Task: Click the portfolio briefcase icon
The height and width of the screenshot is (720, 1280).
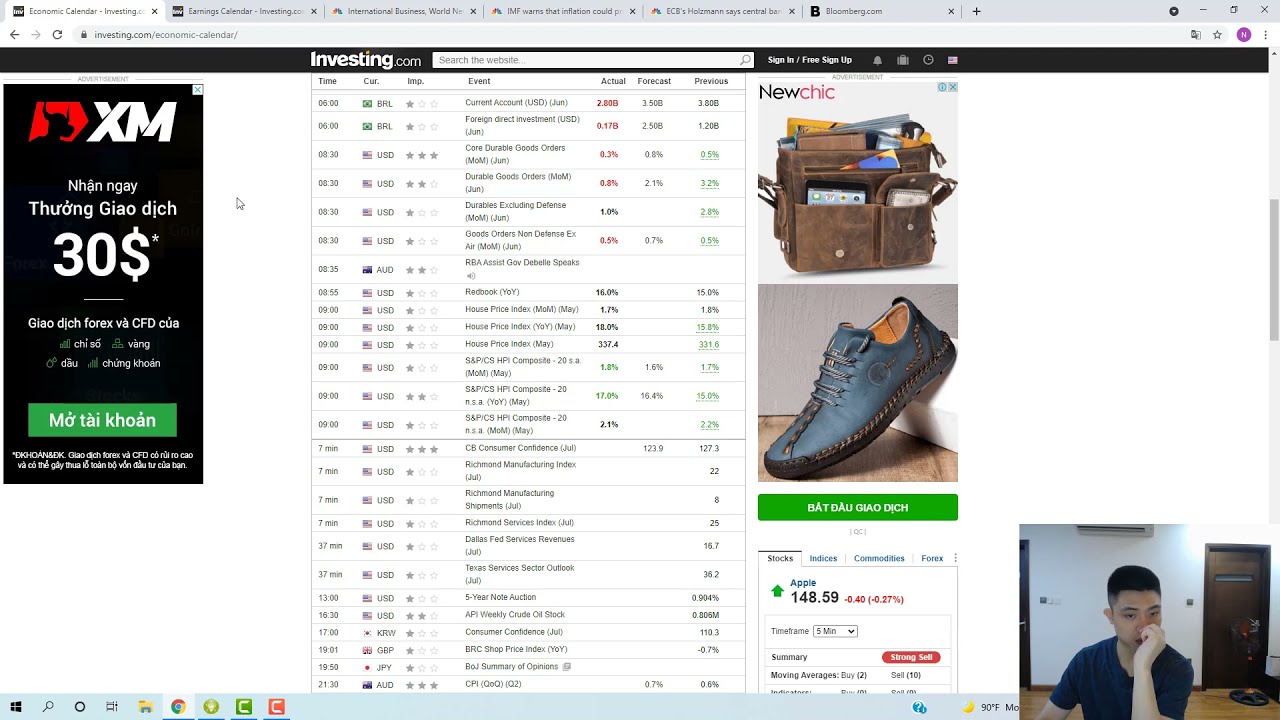Action: click(902, 60)
